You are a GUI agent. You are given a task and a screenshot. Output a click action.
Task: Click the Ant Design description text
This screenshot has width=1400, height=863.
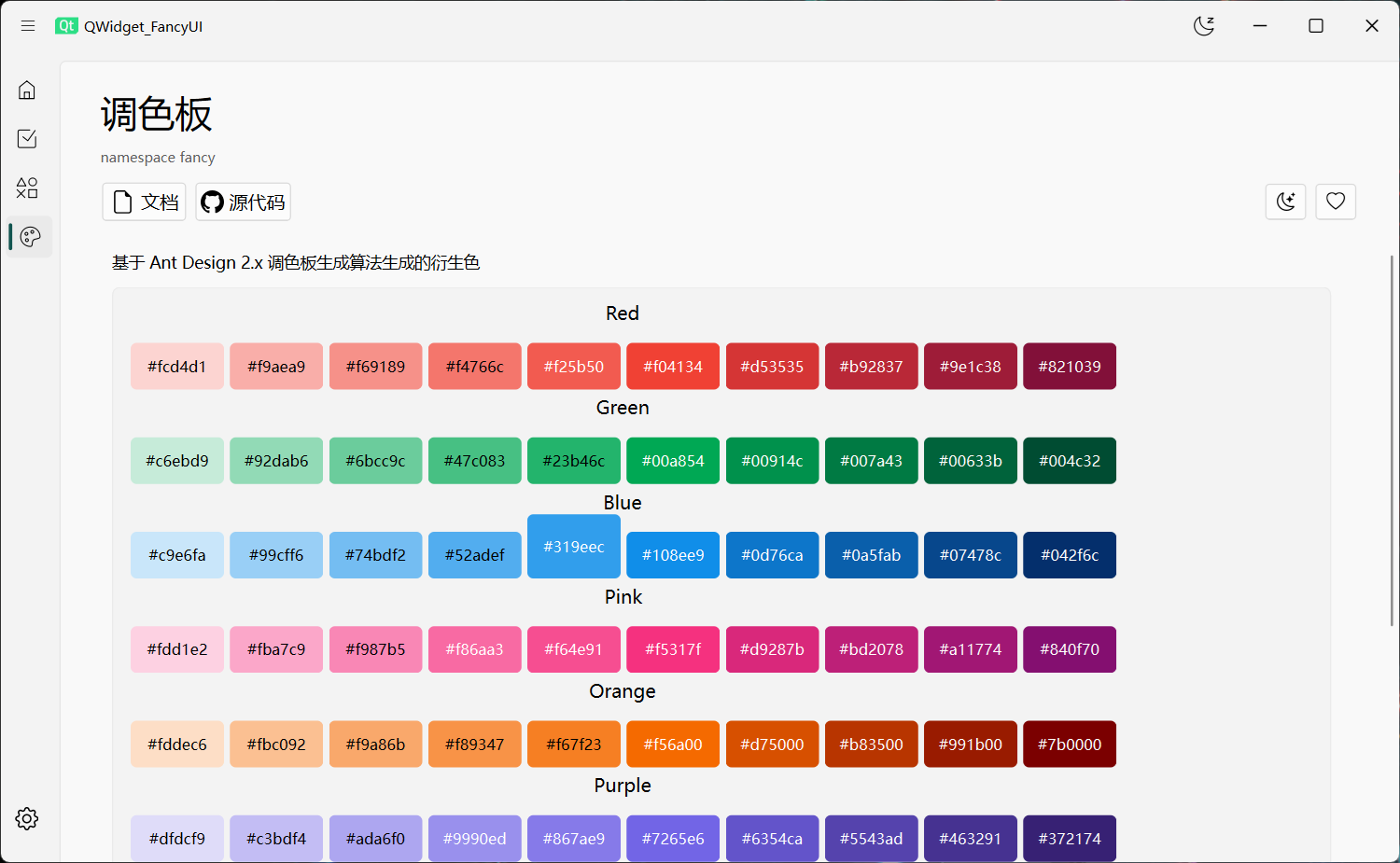click(296, 263)
